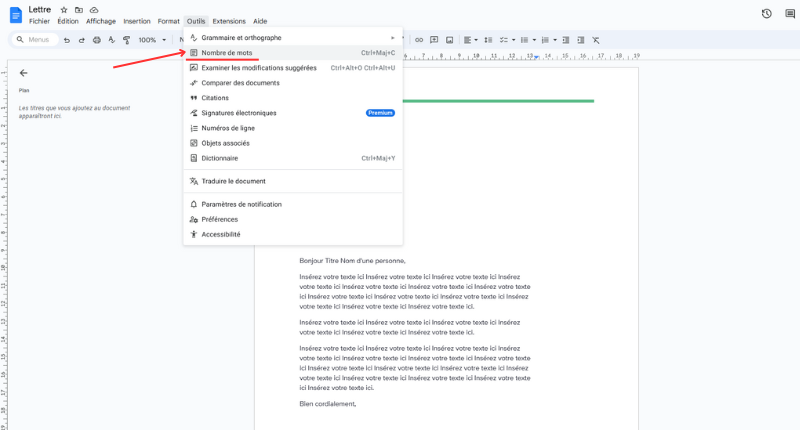Close the Plan panel with back arrow
Image resolution: width=800 pixels, height=430 pixels.
click(x=23, y=73)
